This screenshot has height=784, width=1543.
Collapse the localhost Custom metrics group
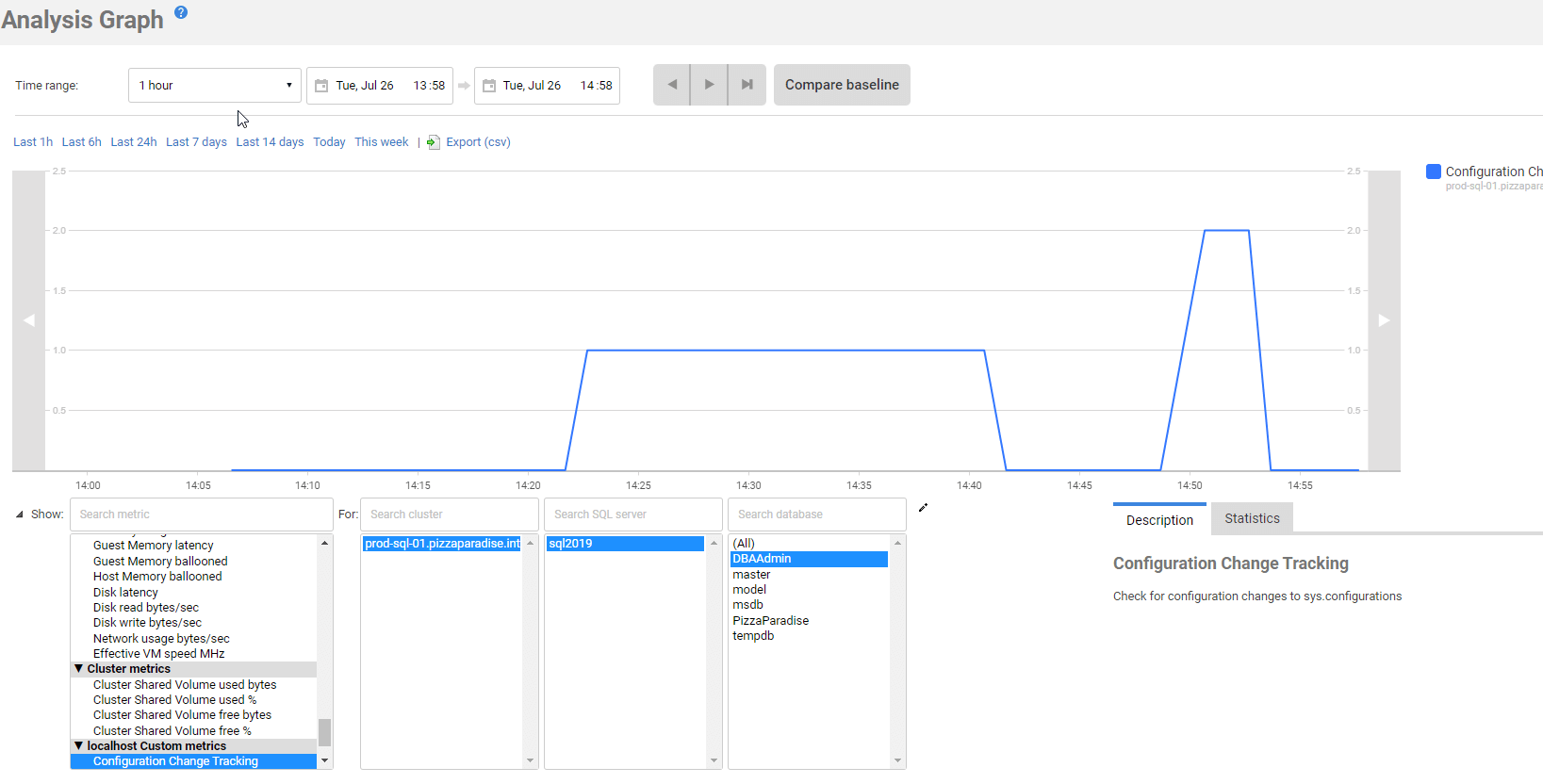(x=79, y=746)
